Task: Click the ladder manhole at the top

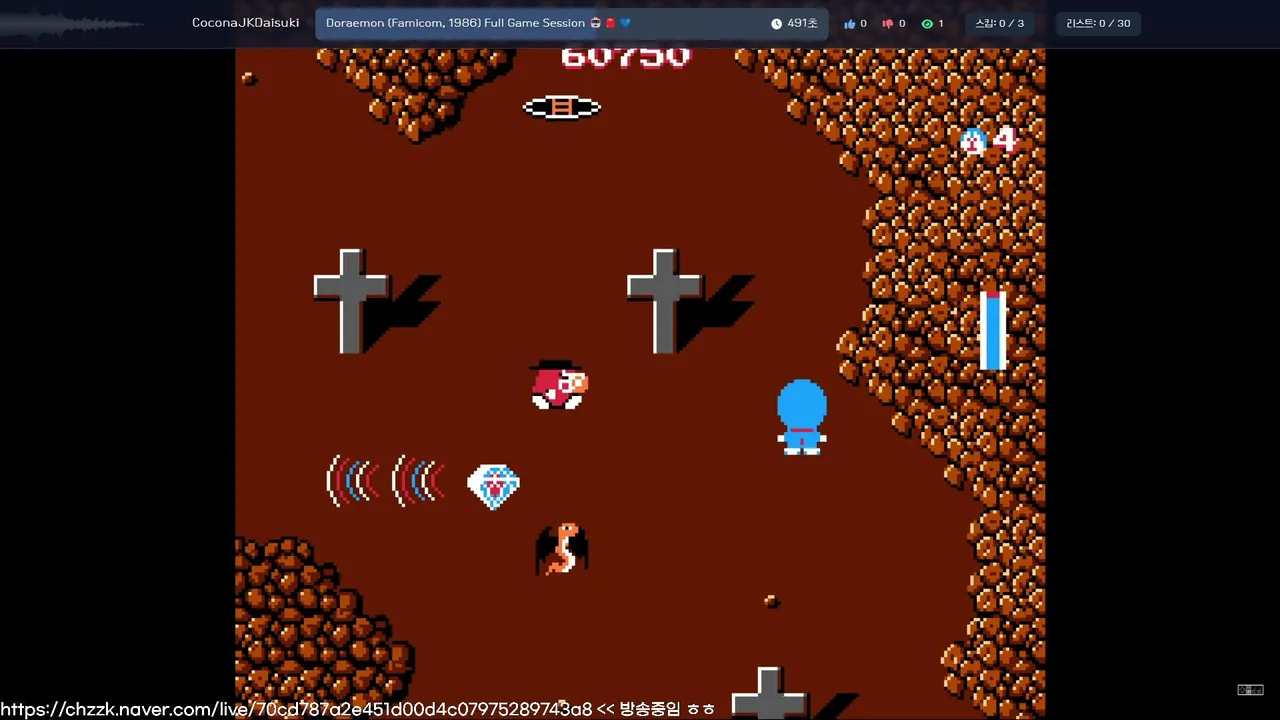Action: (562, 107)
